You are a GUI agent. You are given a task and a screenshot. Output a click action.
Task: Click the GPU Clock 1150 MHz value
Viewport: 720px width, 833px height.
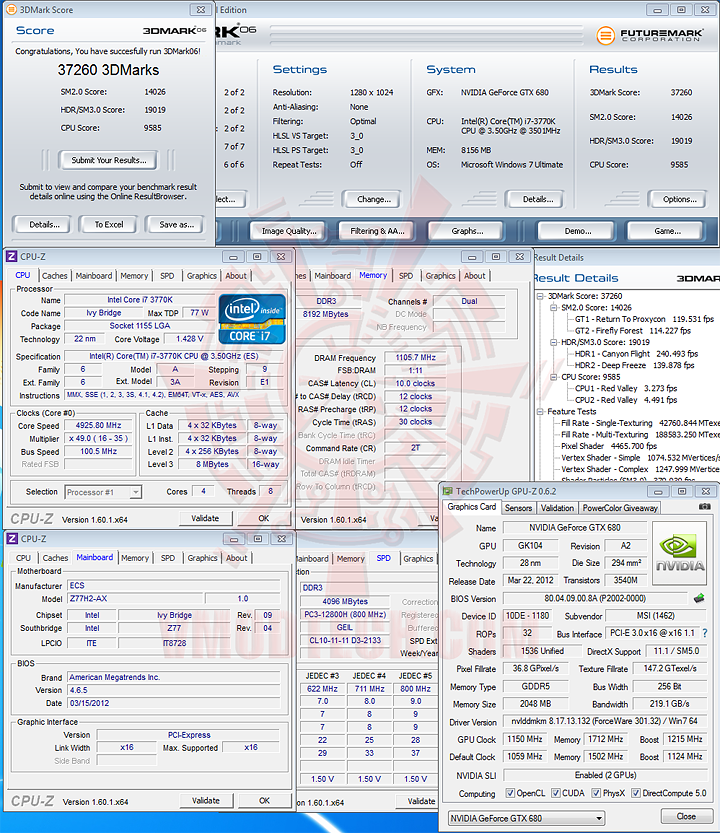[524, 739]
